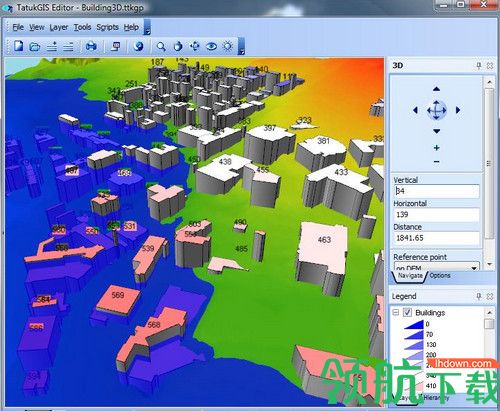Click the plus zoom-in button

[437, 148]
